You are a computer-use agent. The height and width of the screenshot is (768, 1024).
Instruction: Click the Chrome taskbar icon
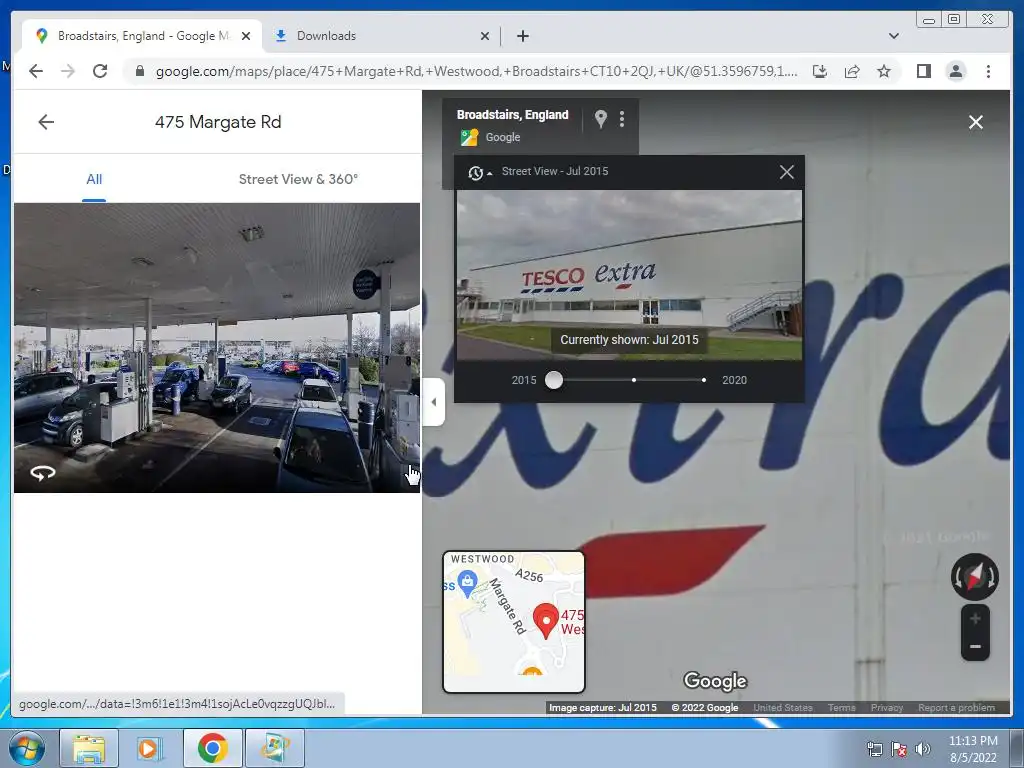pos(212,748)
